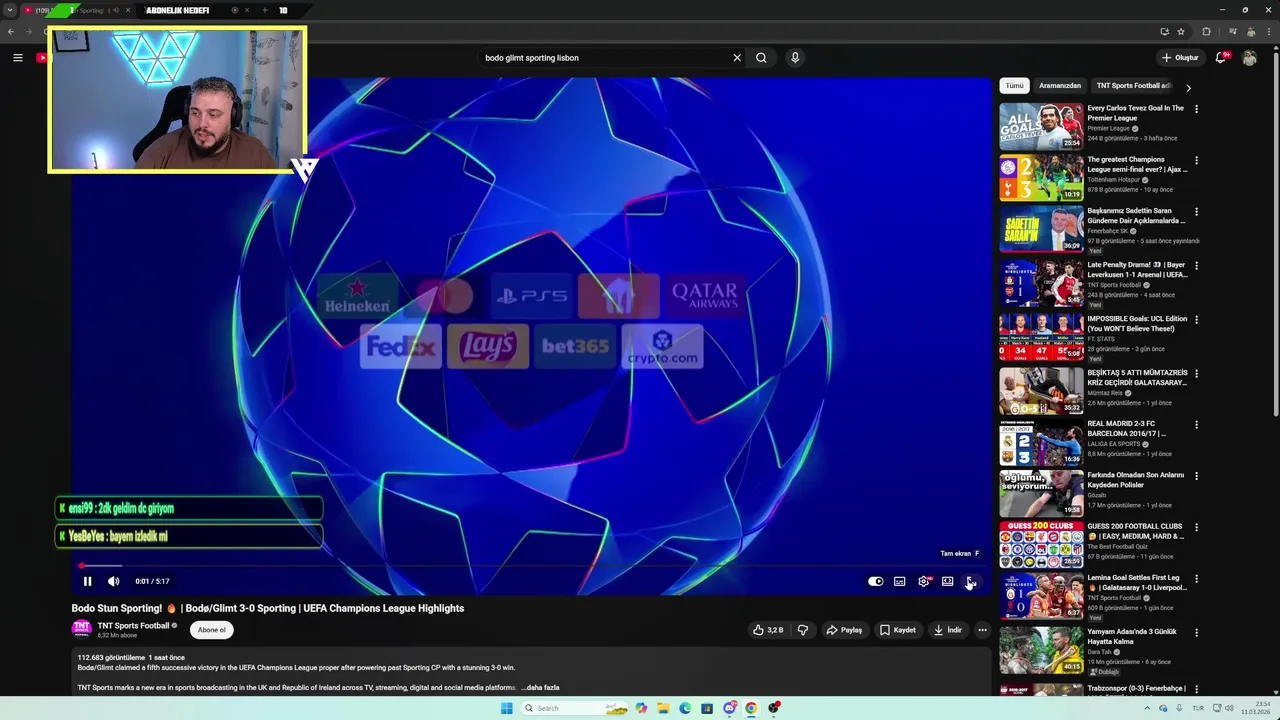The height and width of the screenshot is (720, 1280).
Task: Enter full screen using the fullscreen icon
Action: tap(971, 581)
